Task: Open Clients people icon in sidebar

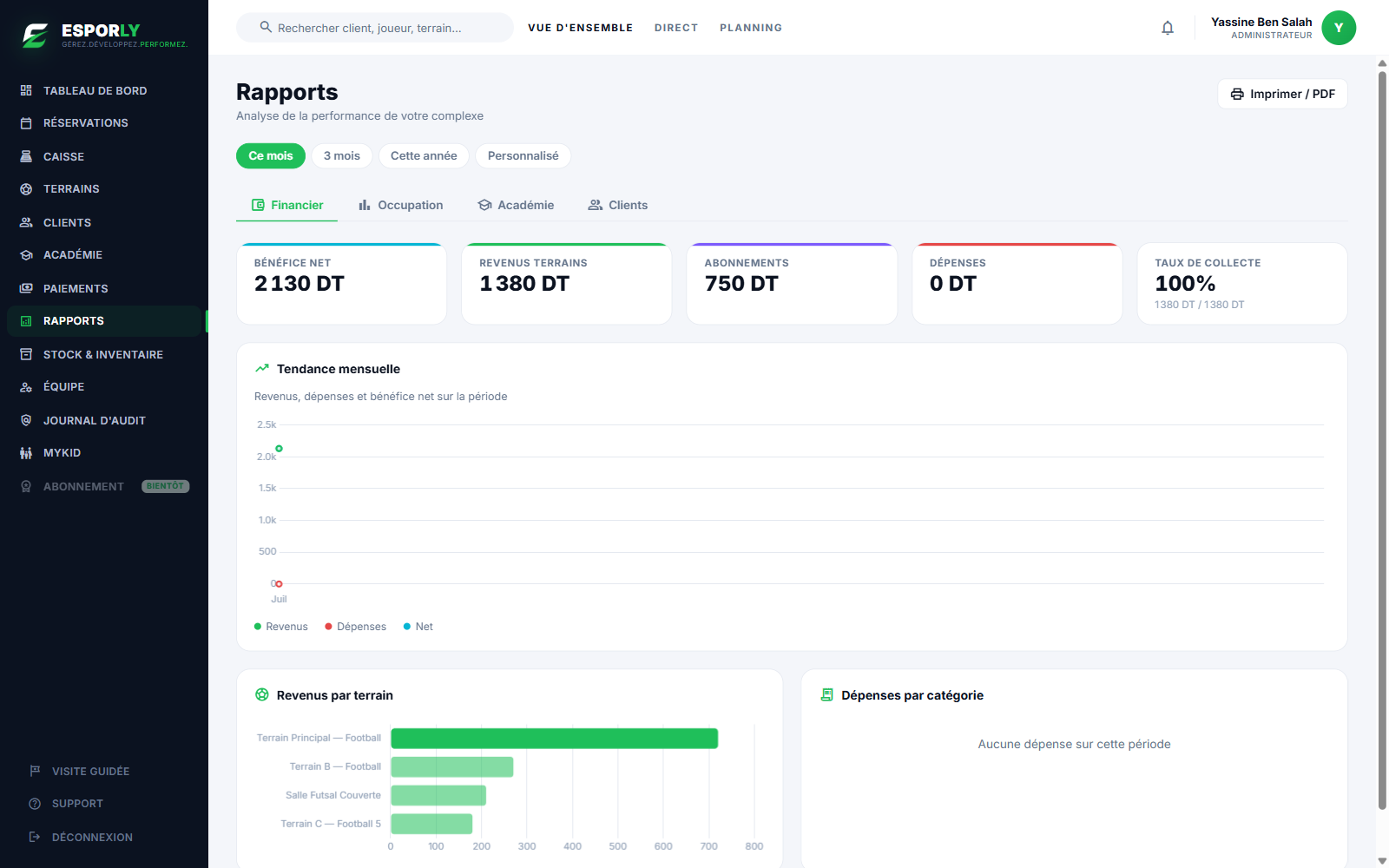Action: tap(26, 222)
